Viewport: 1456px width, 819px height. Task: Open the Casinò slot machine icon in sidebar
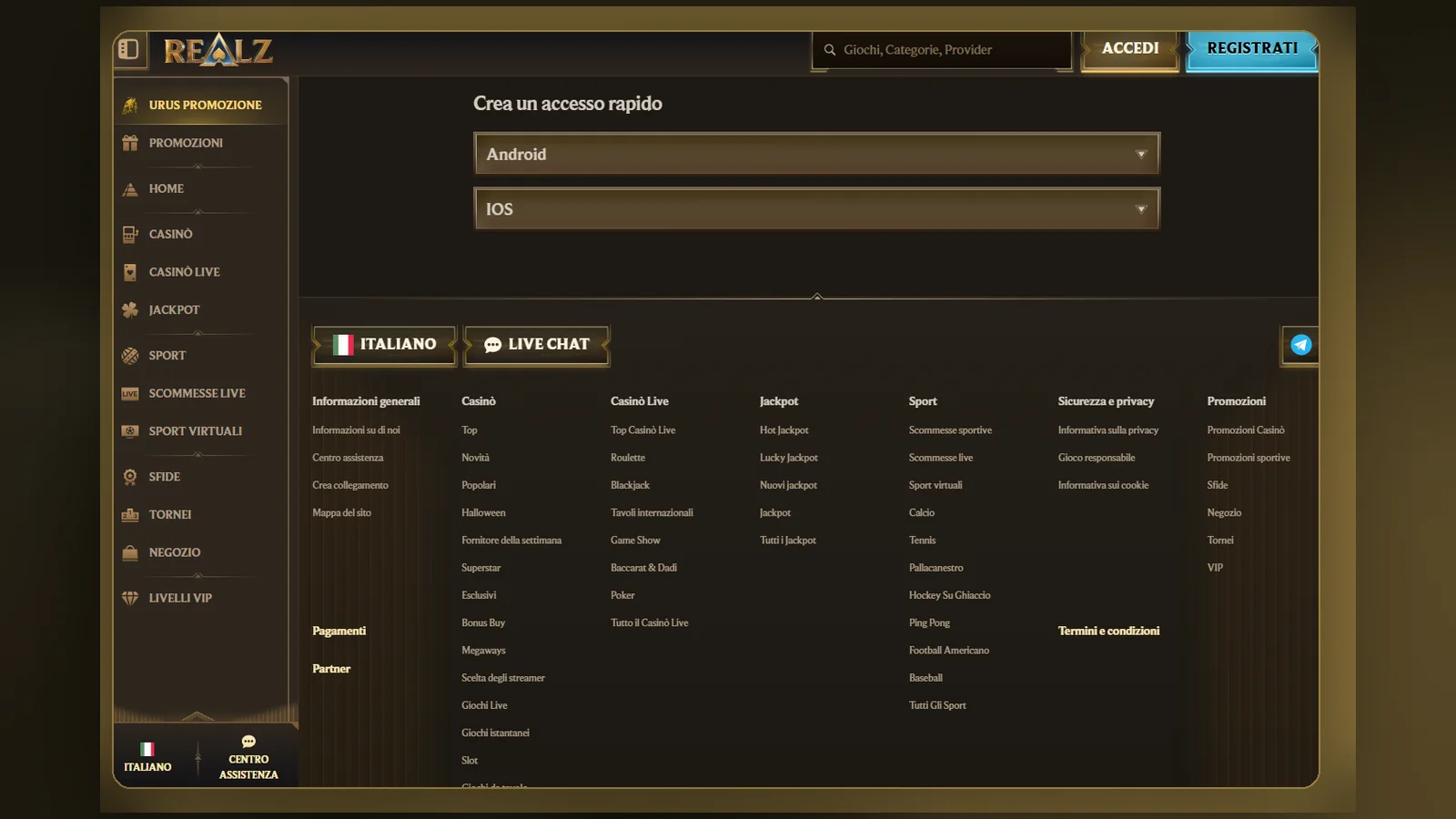[130, 234]
